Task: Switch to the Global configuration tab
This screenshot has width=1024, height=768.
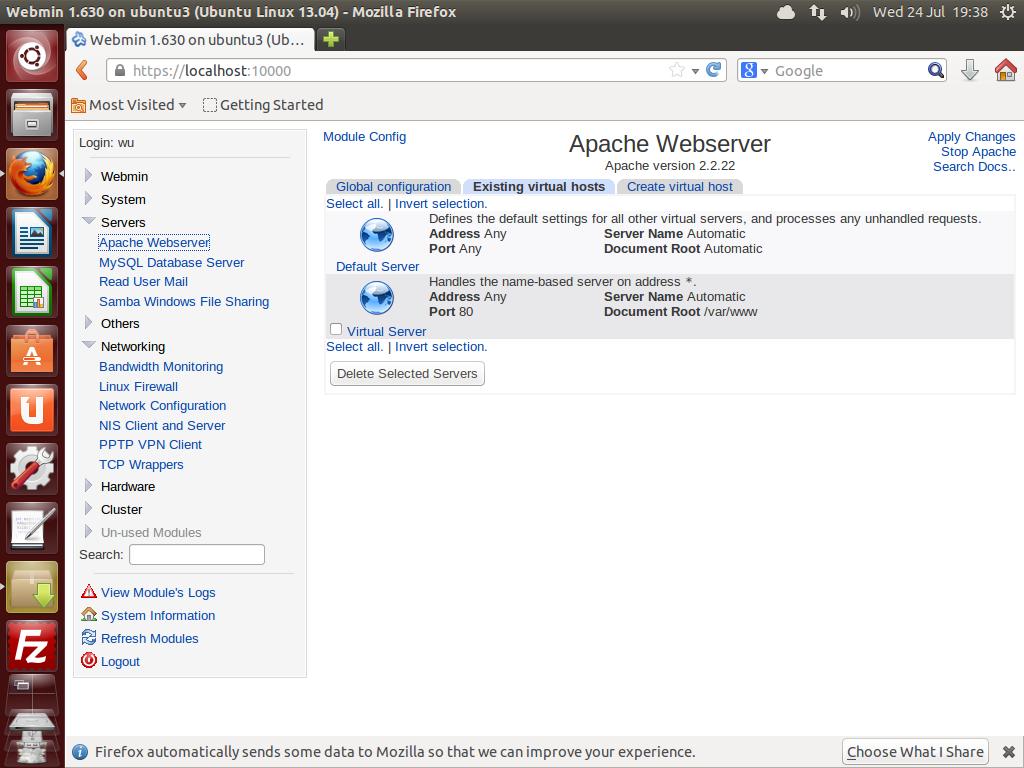Action: click(393, 187)
